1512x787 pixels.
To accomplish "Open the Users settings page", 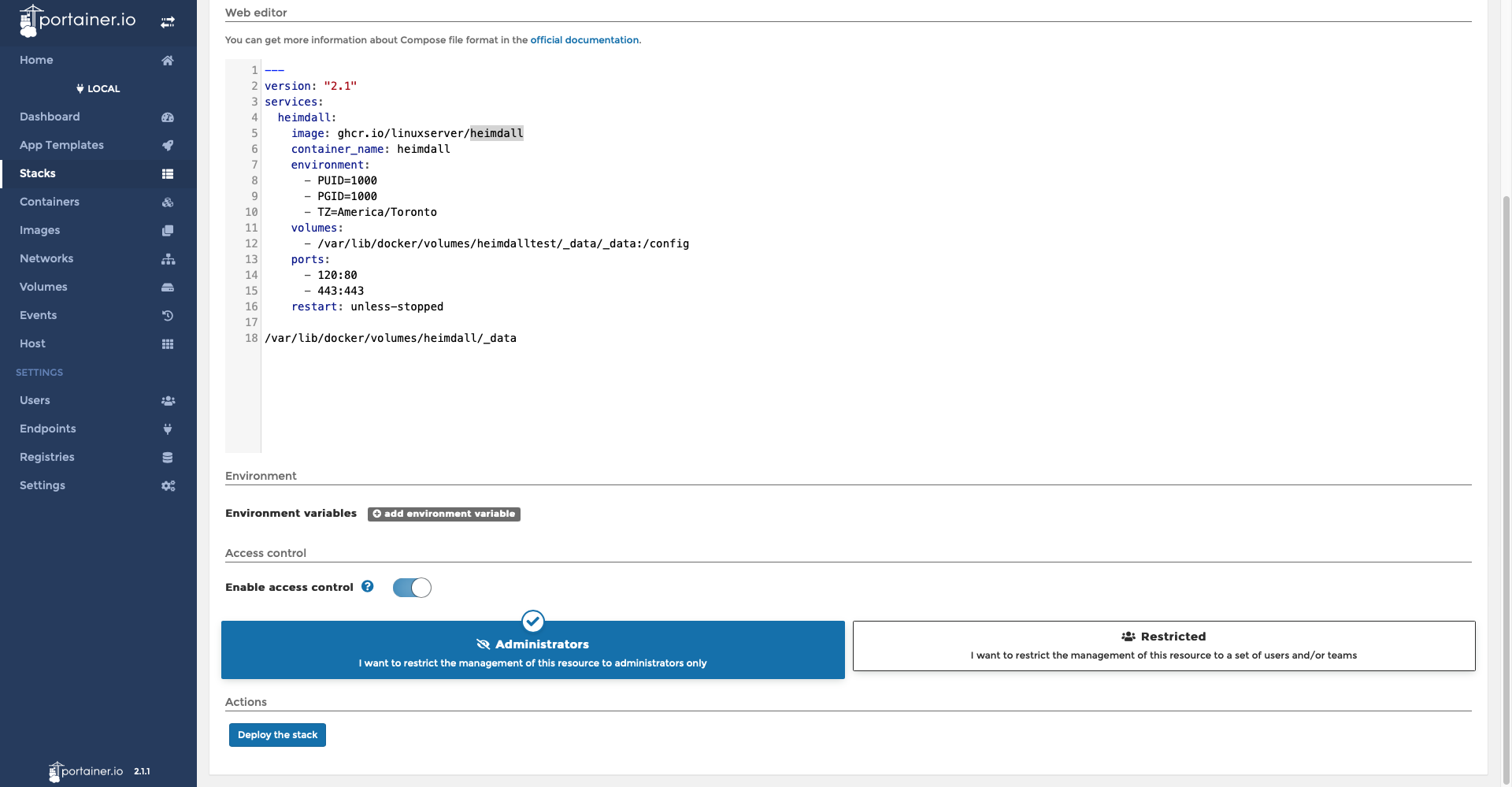I will pos(98,400).
